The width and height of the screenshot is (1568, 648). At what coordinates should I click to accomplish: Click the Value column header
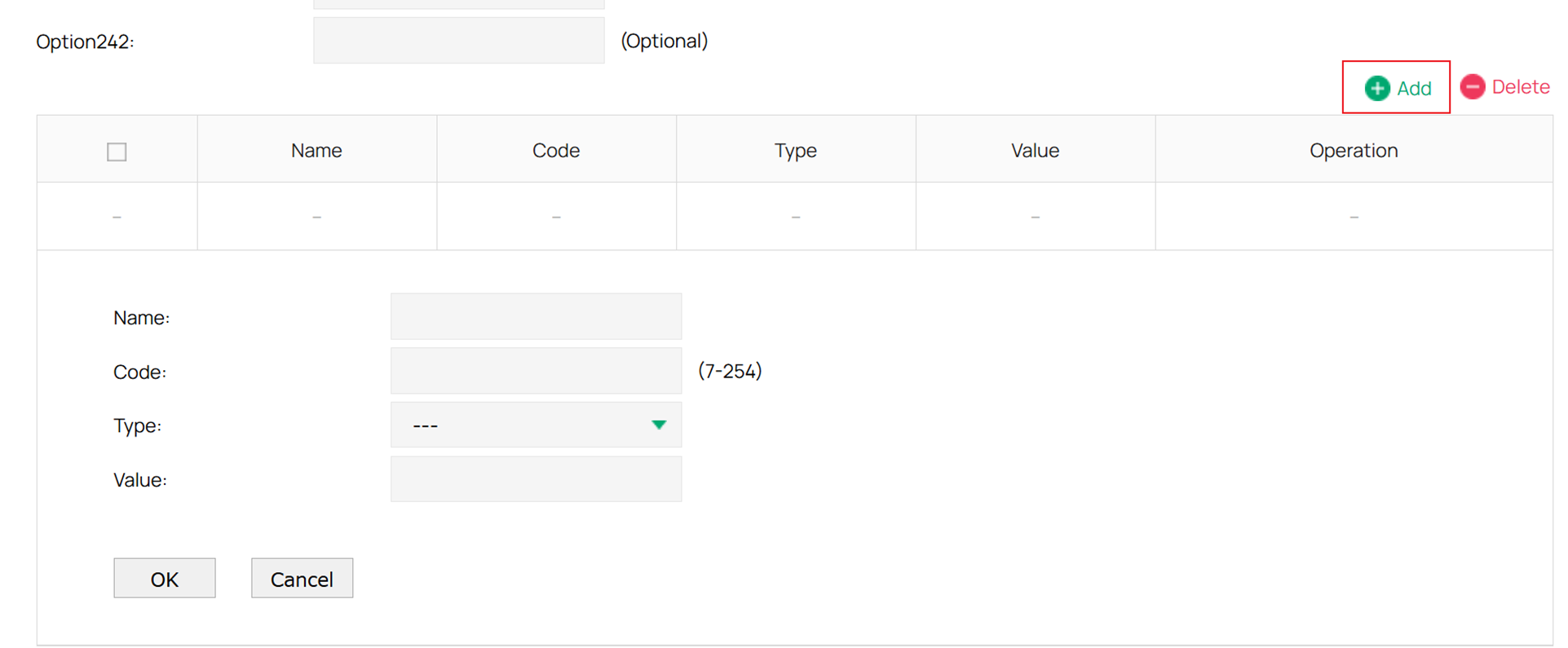click(1036, 150)
